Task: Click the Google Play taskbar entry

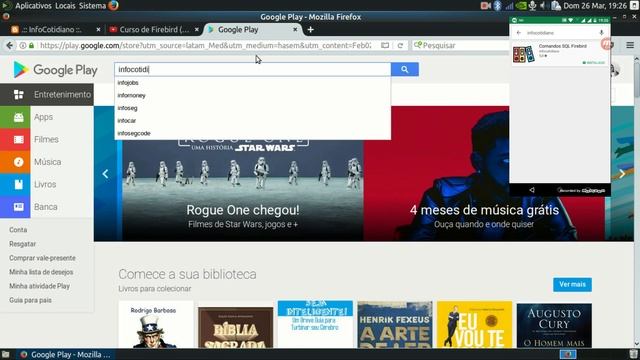Action: click(65, 354)
